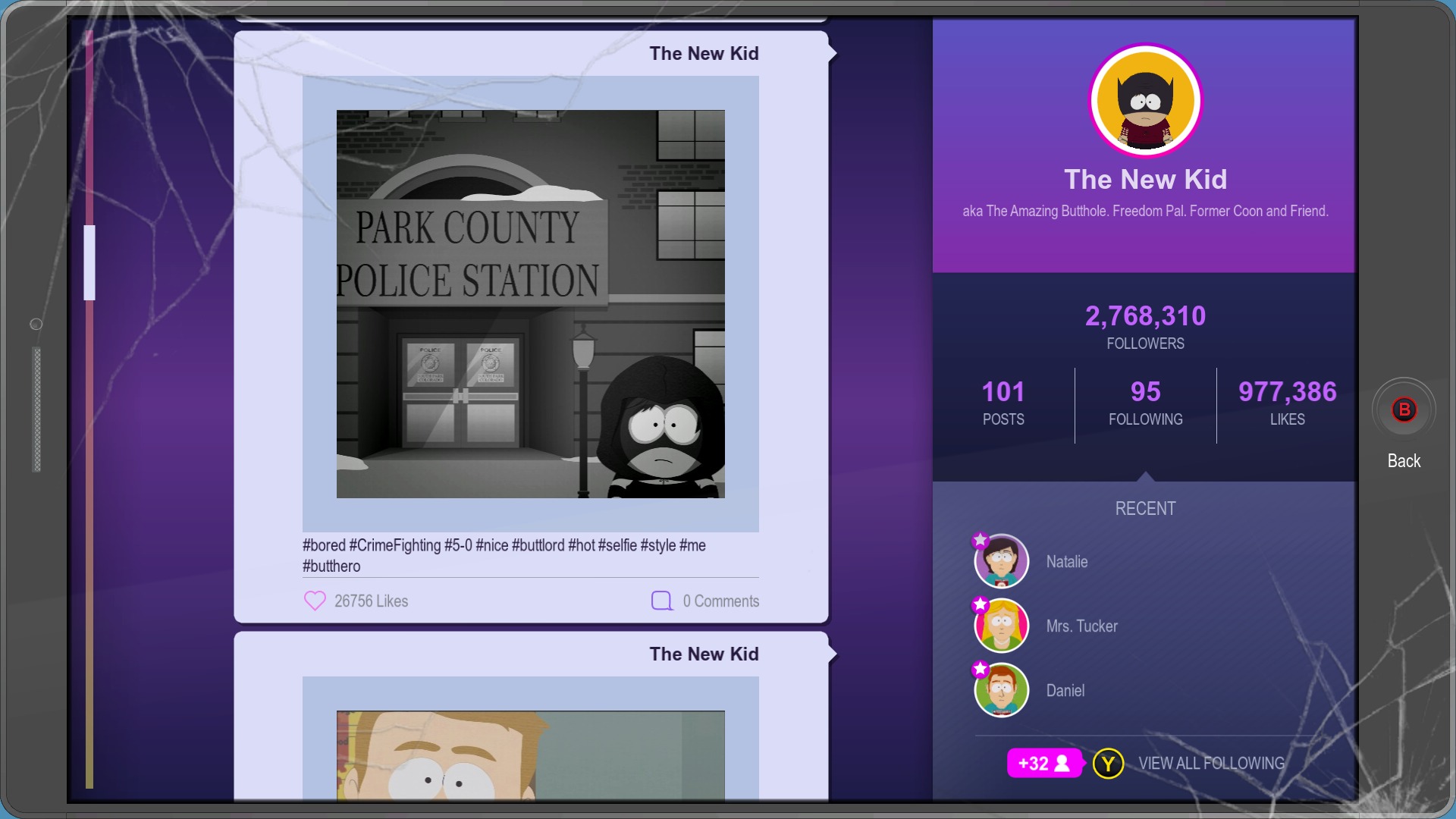Open Natalie's follower avatar

pyautogui.click(x=1001, y=562)
